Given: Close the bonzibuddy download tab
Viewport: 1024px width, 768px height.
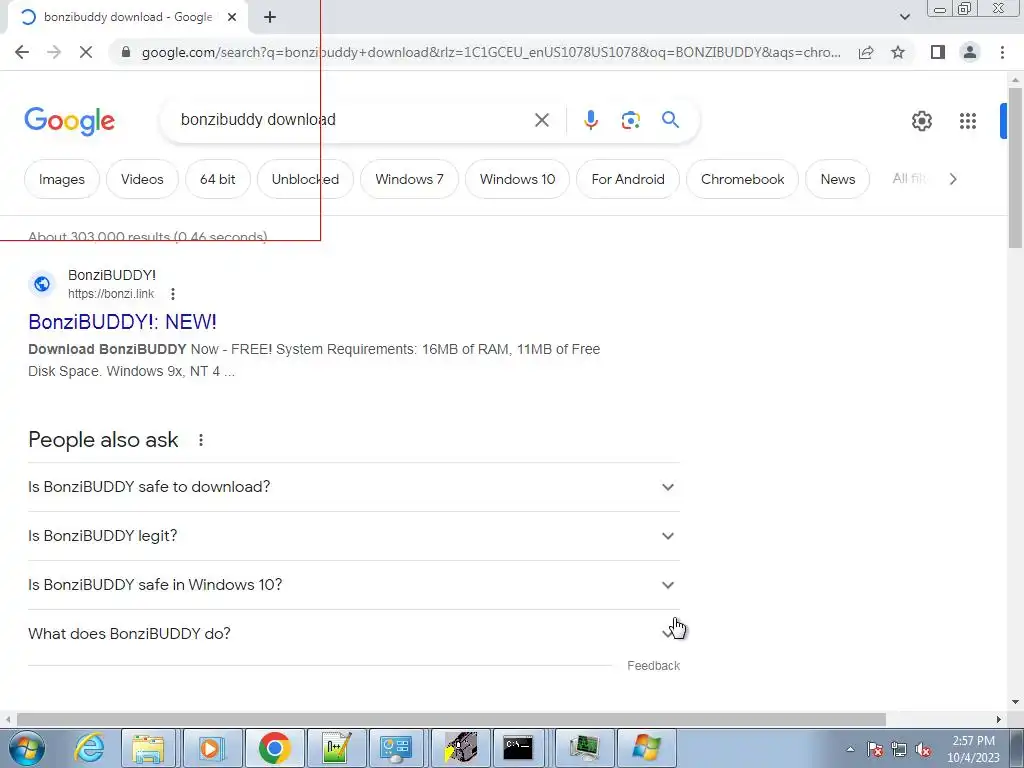Looking at the screenshot, I should click(232, 17).
